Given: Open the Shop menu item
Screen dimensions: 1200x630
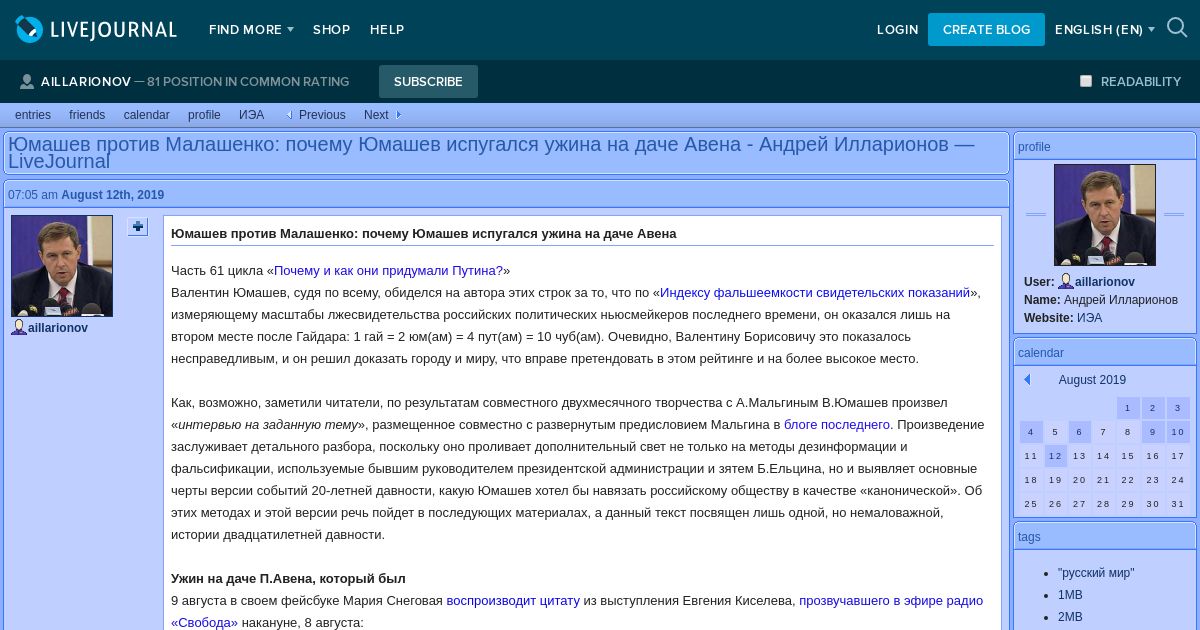Looking at the screenshot, I should (x=331, y=30).
